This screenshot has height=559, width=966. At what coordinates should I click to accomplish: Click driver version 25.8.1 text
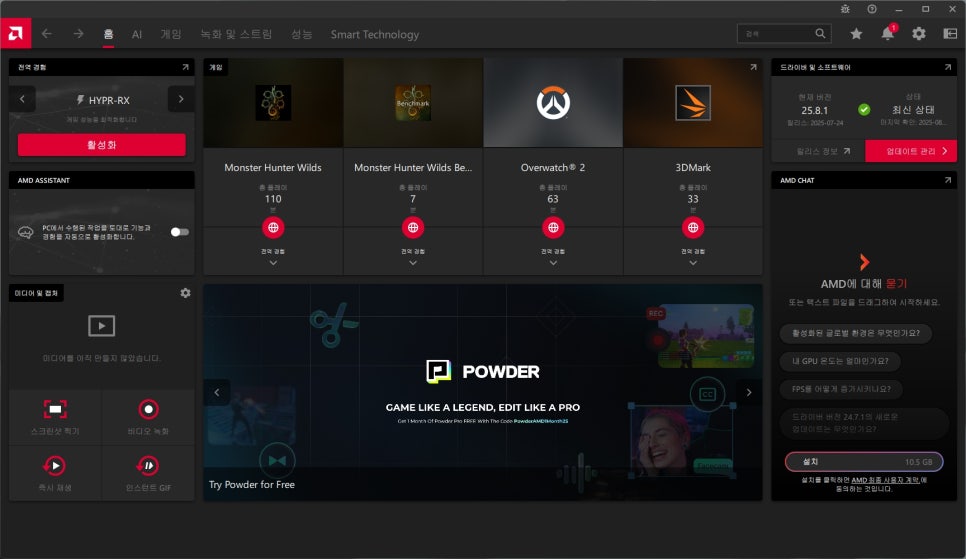pos(814,110)
